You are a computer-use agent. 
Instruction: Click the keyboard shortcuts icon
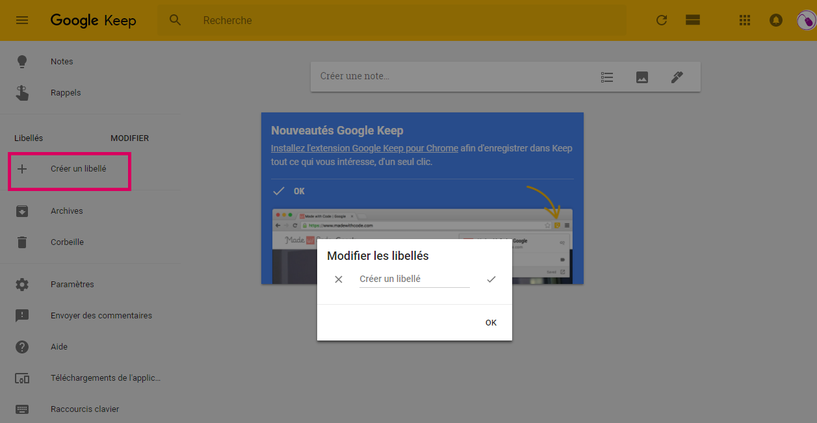coord(22,409)
